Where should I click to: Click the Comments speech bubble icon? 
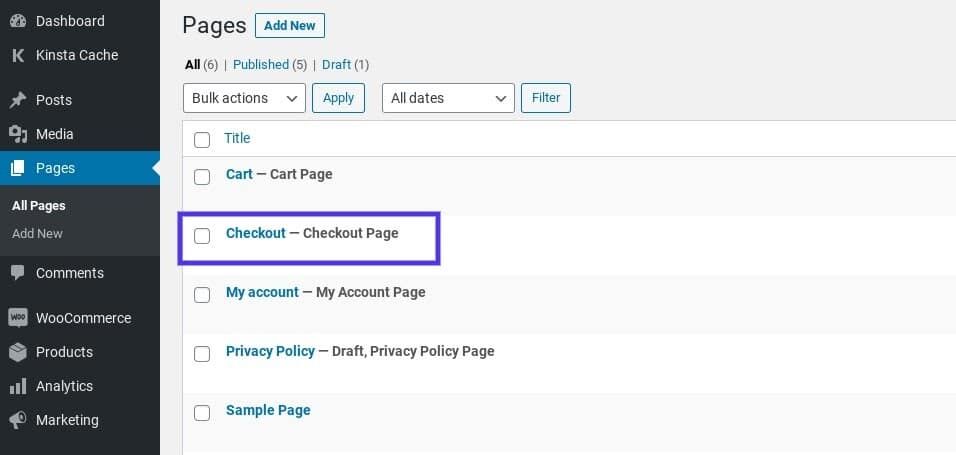pos(18,273)
